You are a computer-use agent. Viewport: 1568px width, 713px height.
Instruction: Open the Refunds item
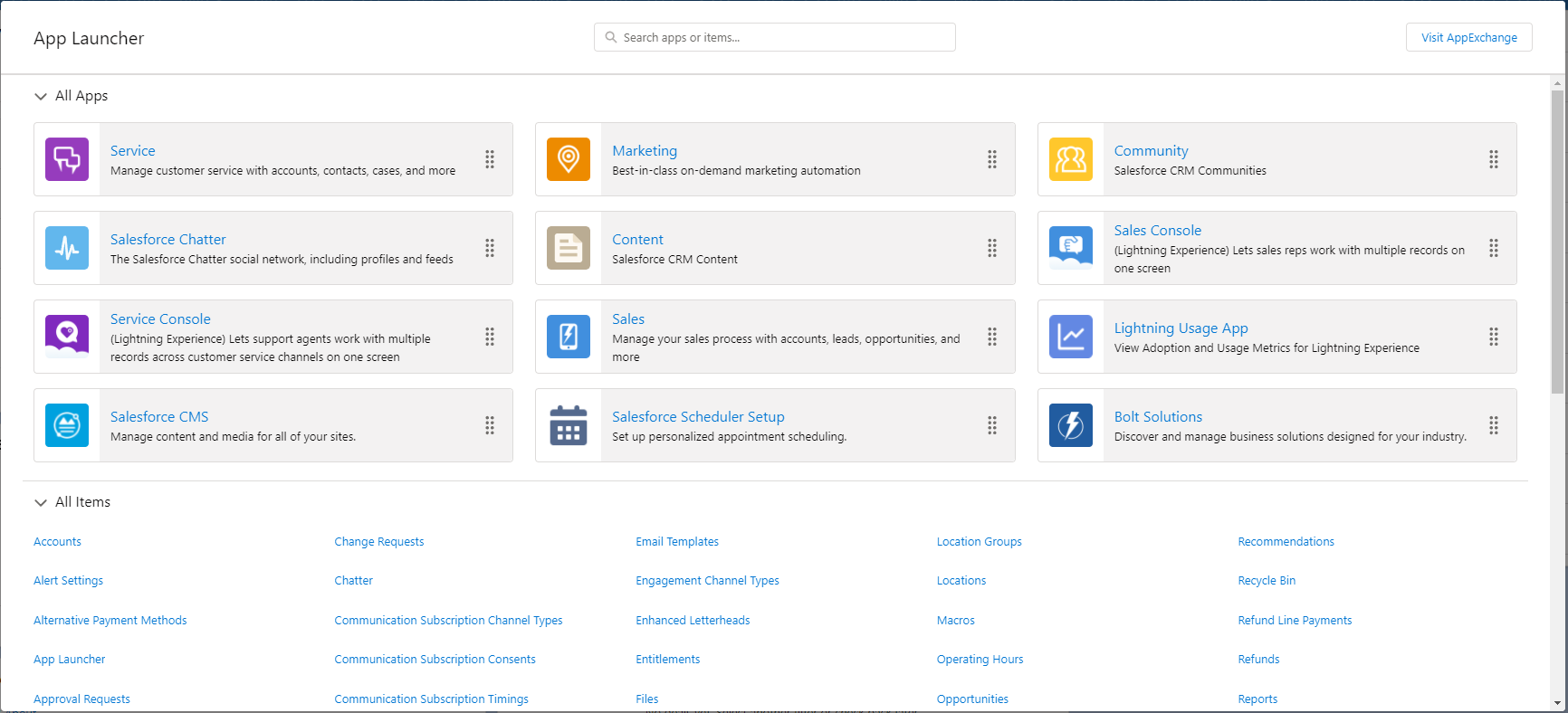click(x=1259, y=660)
